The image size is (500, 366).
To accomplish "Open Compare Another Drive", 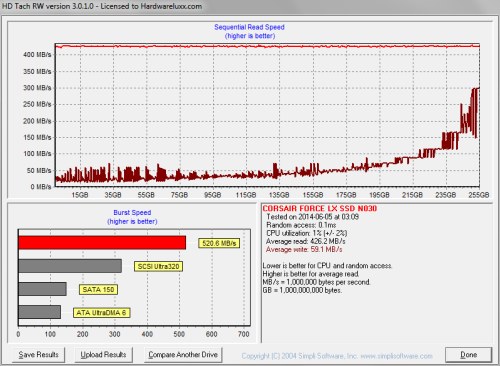I will tap(183, 355).
